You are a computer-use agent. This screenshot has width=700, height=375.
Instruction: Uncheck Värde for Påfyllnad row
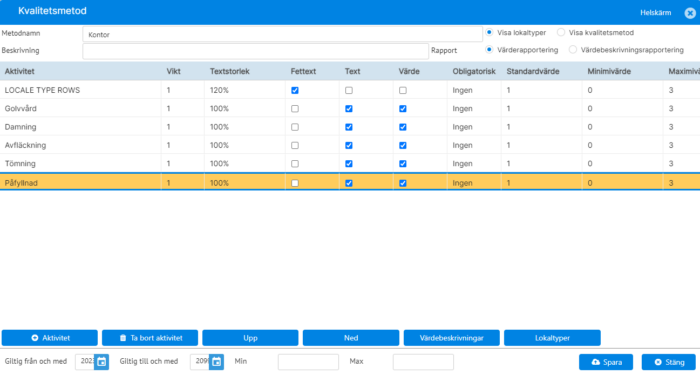pos(403,183)
